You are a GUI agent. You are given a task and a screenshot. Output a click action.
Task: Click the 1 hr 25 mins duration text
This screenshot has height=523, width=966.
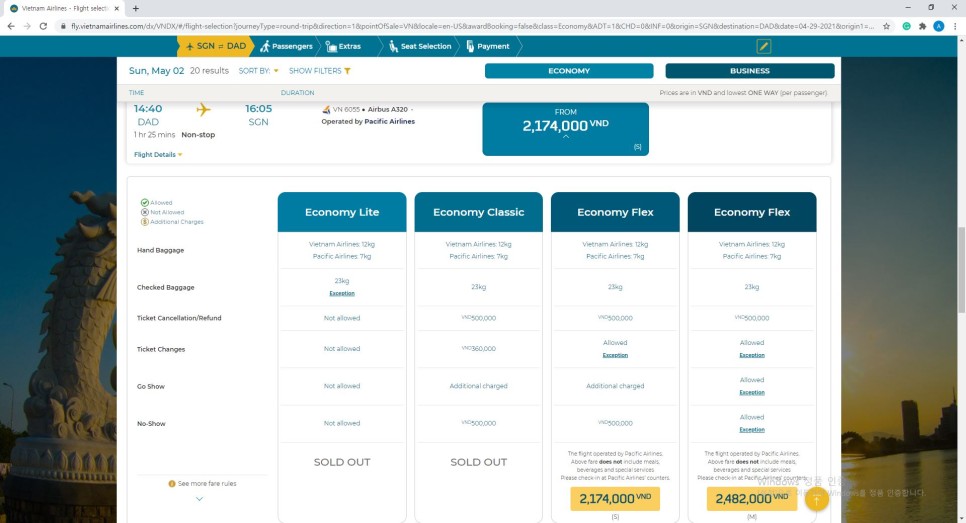point(154,135)
